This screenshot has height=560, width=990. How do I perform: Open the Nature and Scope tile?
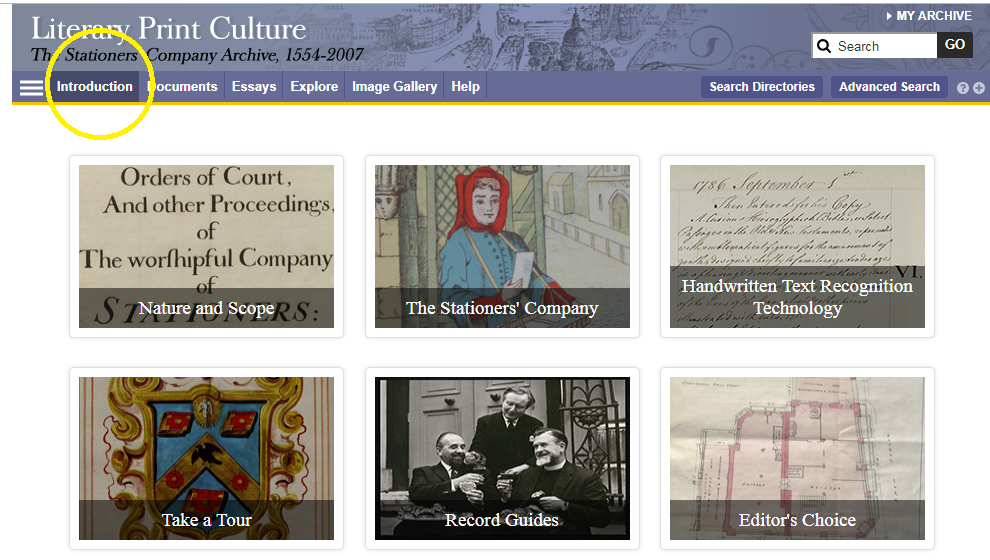(206, 246)
